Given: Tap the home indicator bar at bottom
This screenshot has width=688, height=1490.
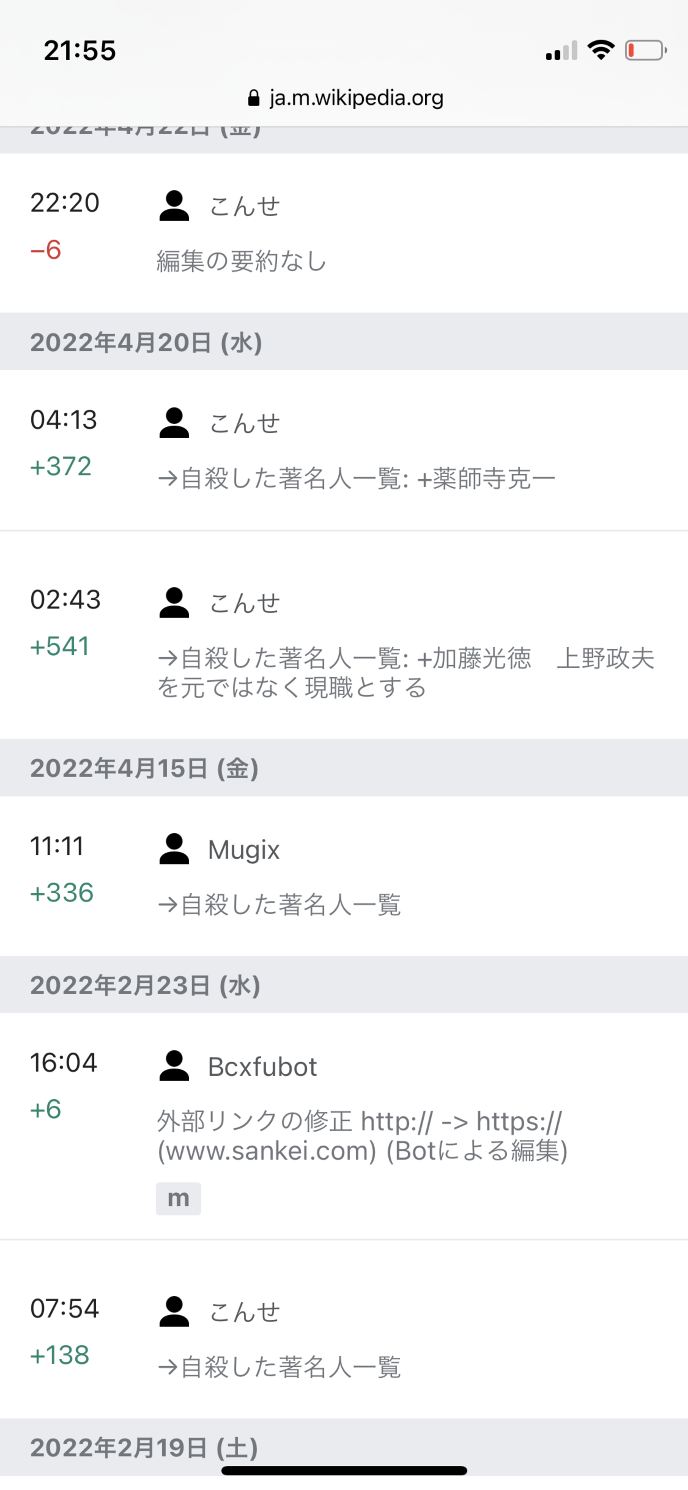Looking at the screenshot, I should (344, 1470).
